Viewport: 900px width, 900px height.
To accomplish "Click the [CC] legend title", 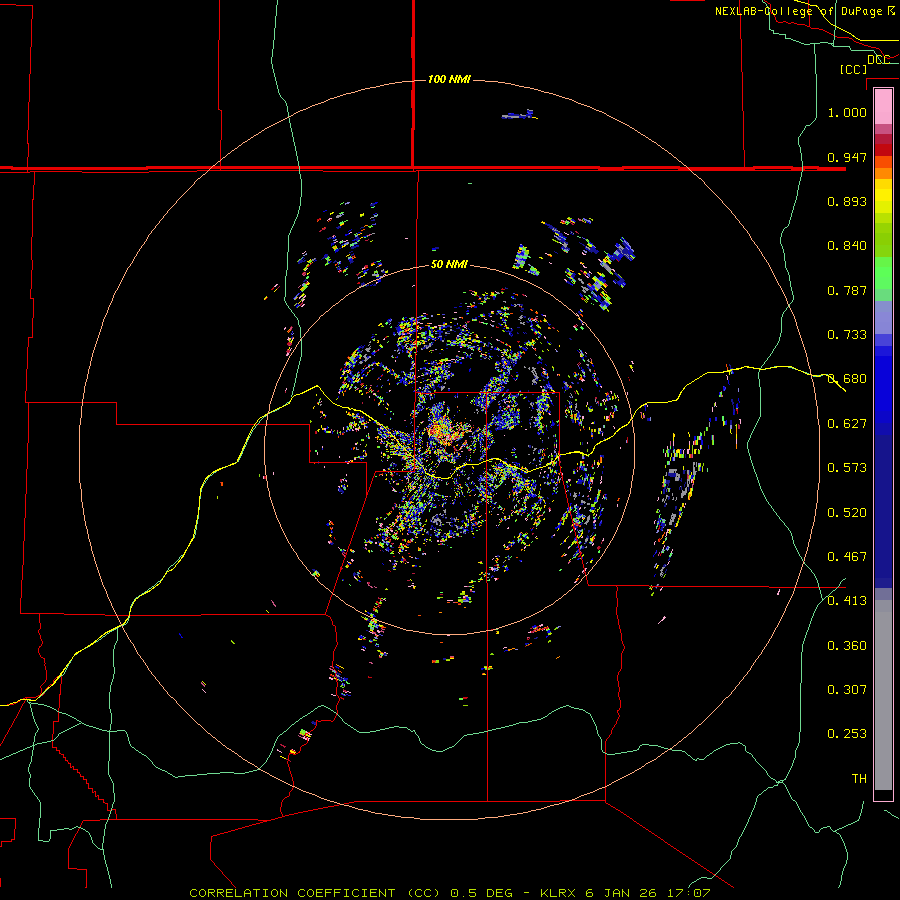I will (x=853, y=69).
